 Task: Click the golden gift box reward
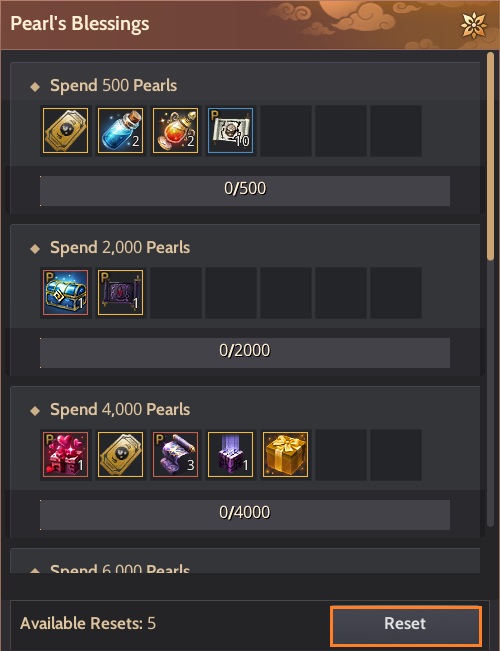click(x=286, y=455)
